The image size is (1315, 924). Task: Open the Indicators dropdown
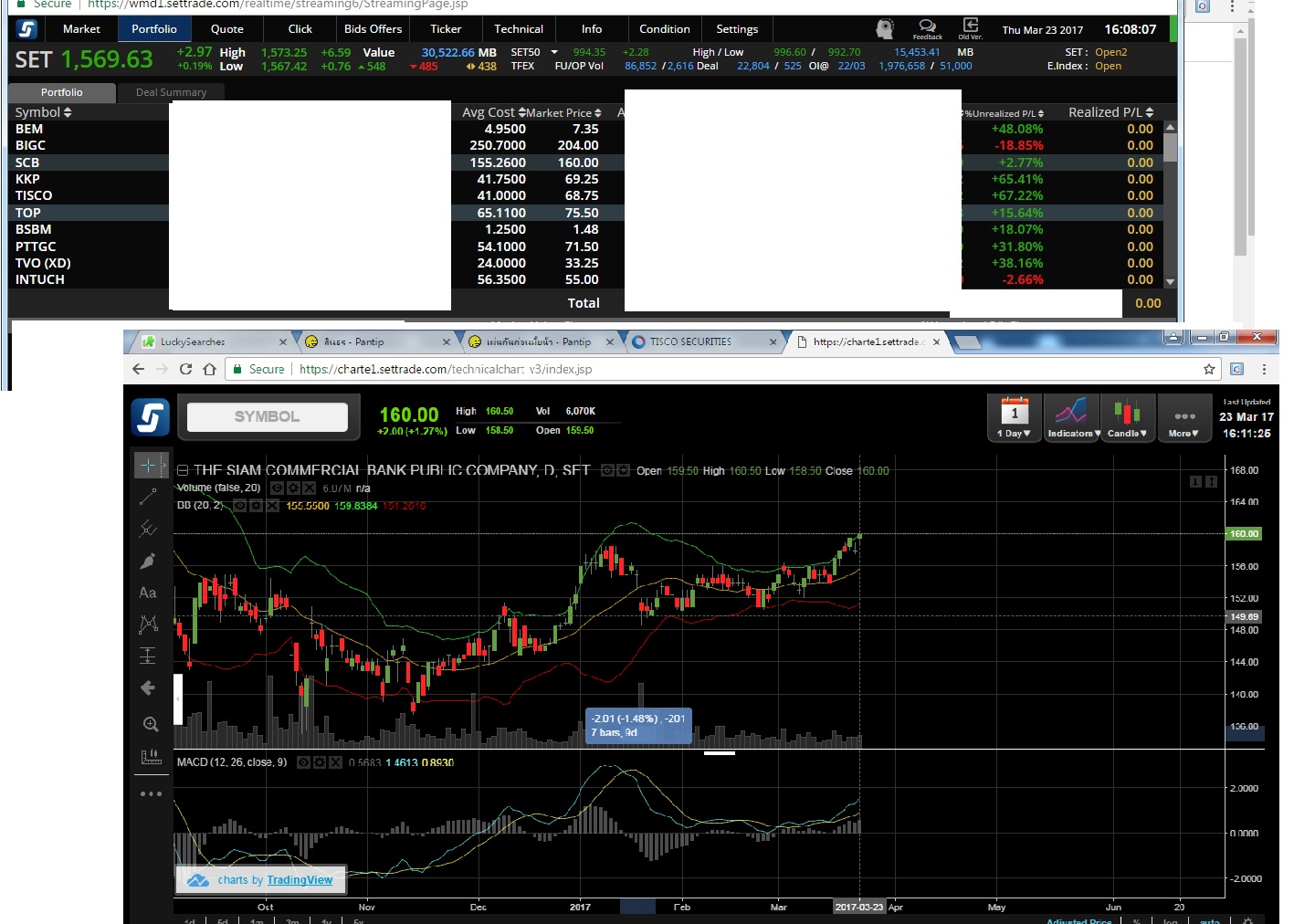click(1072, 418)
